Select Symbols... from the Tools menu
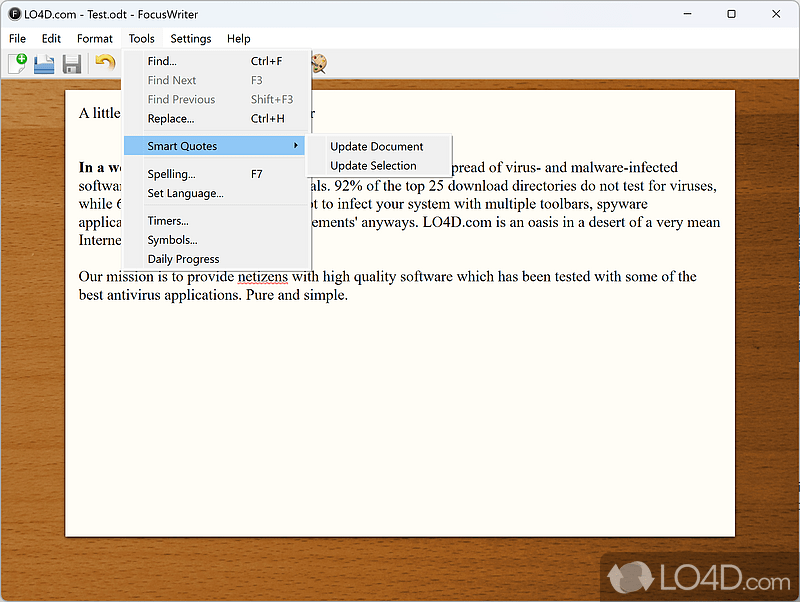The image size is (800, 602). pyautogui.click(x=167, y=240)
